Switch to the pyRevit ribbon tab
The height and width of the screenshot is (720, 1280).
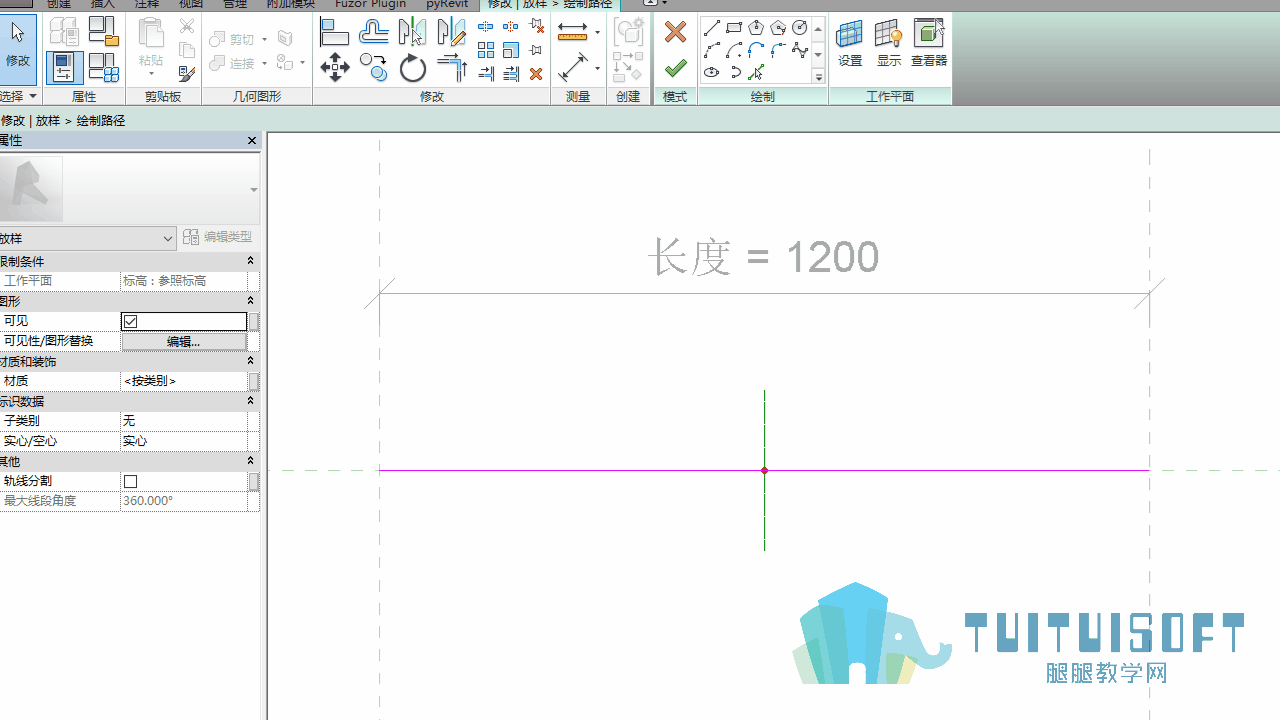(447, 4)
